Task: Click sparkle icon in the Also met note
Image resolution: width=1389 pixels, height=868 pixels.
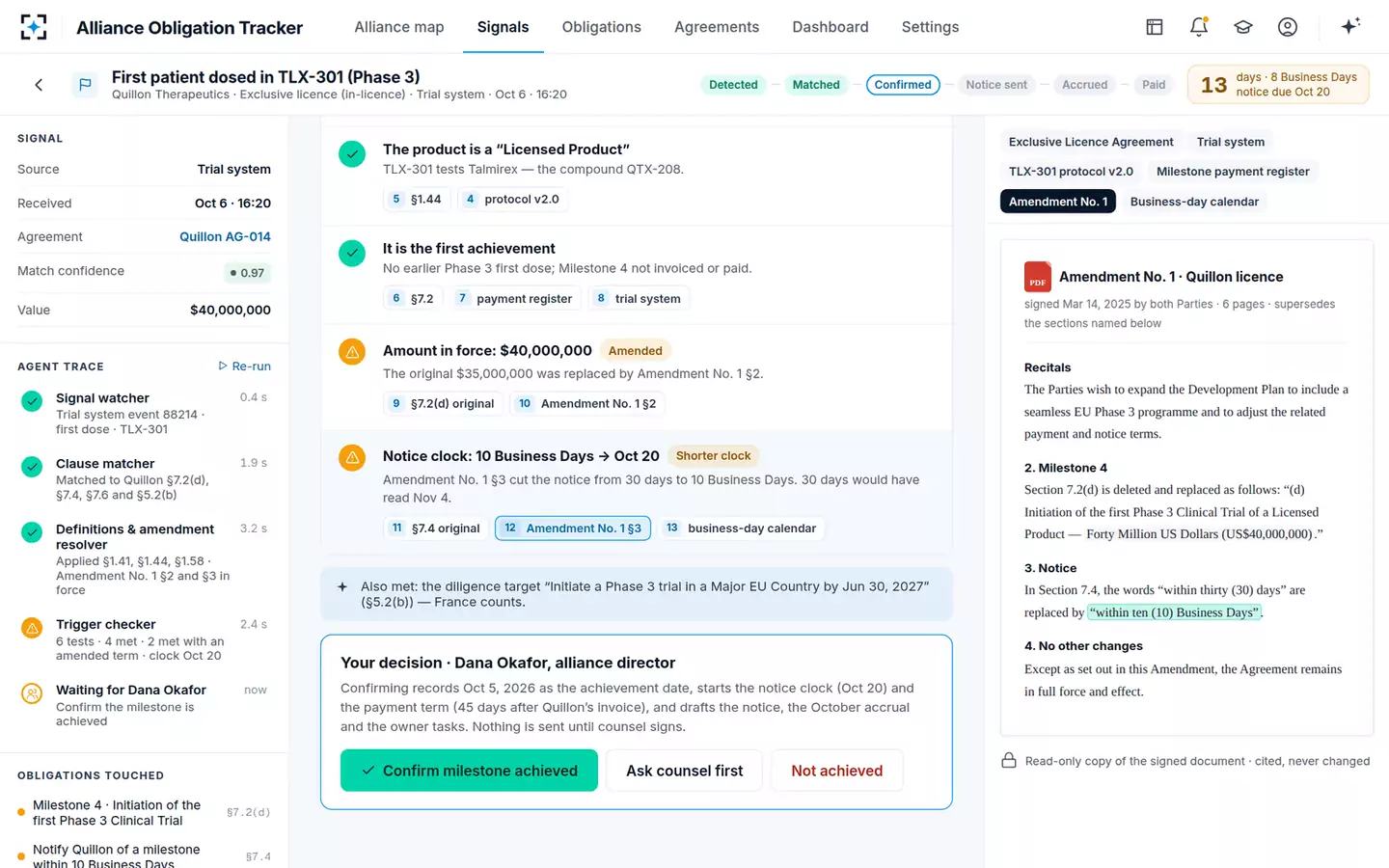Action: pyautogui.click(x=342, y=586)
